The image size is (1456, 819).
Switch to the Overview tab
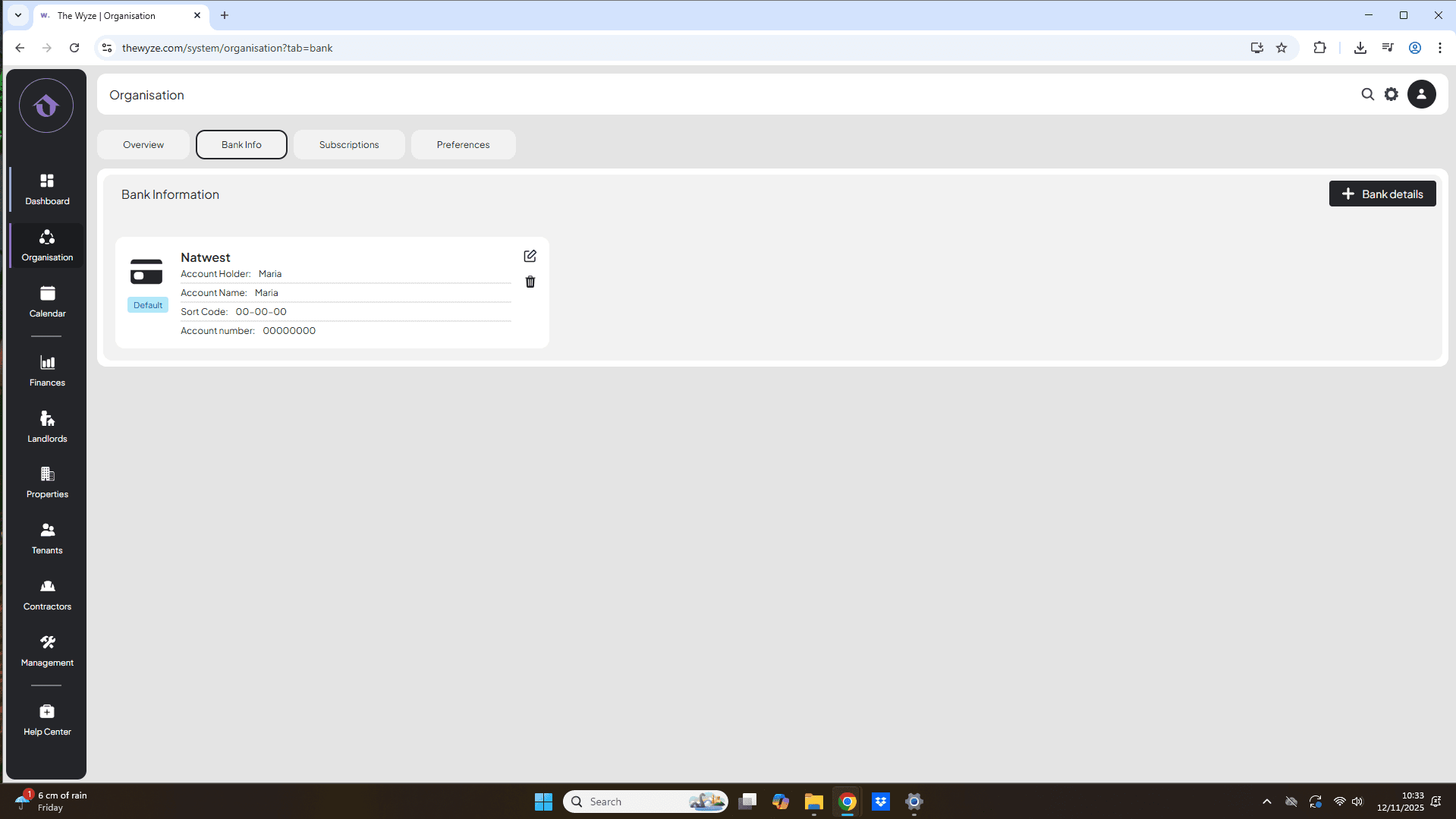143,145
